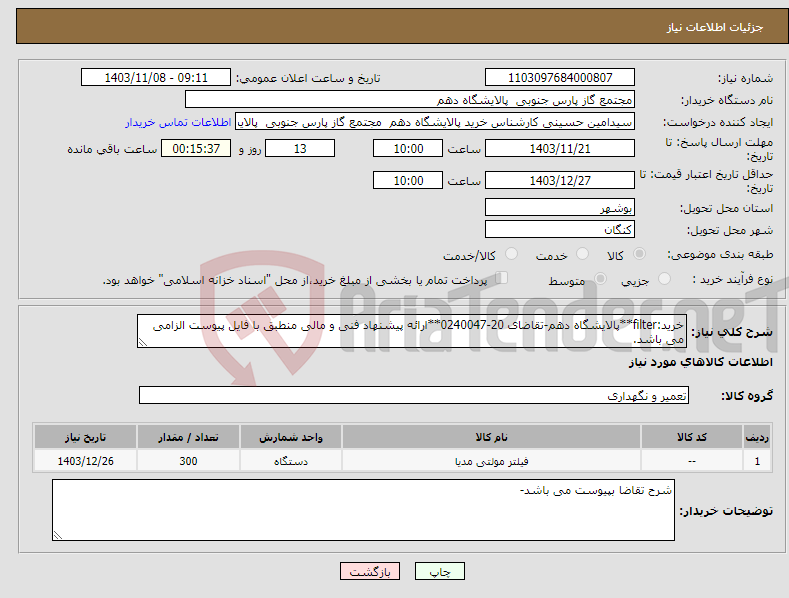789x598 pixels.
Task: Click the تعداد / مقدار column header
Action: (x=188, y=437)
